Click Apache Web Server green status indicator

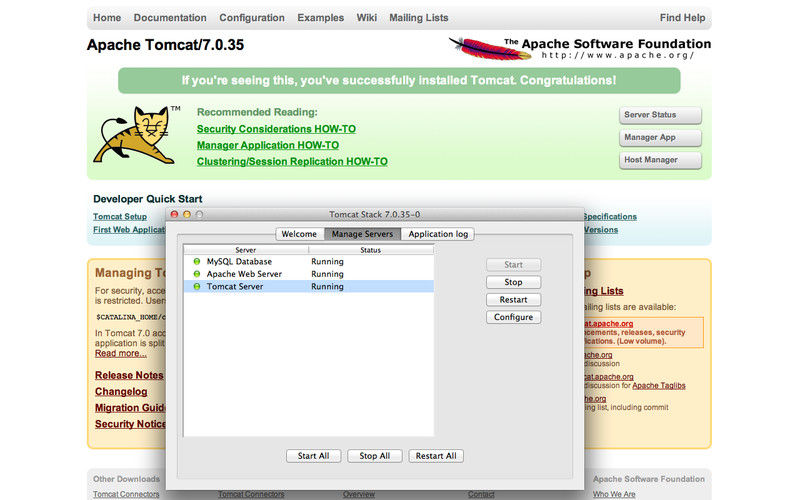197,274
